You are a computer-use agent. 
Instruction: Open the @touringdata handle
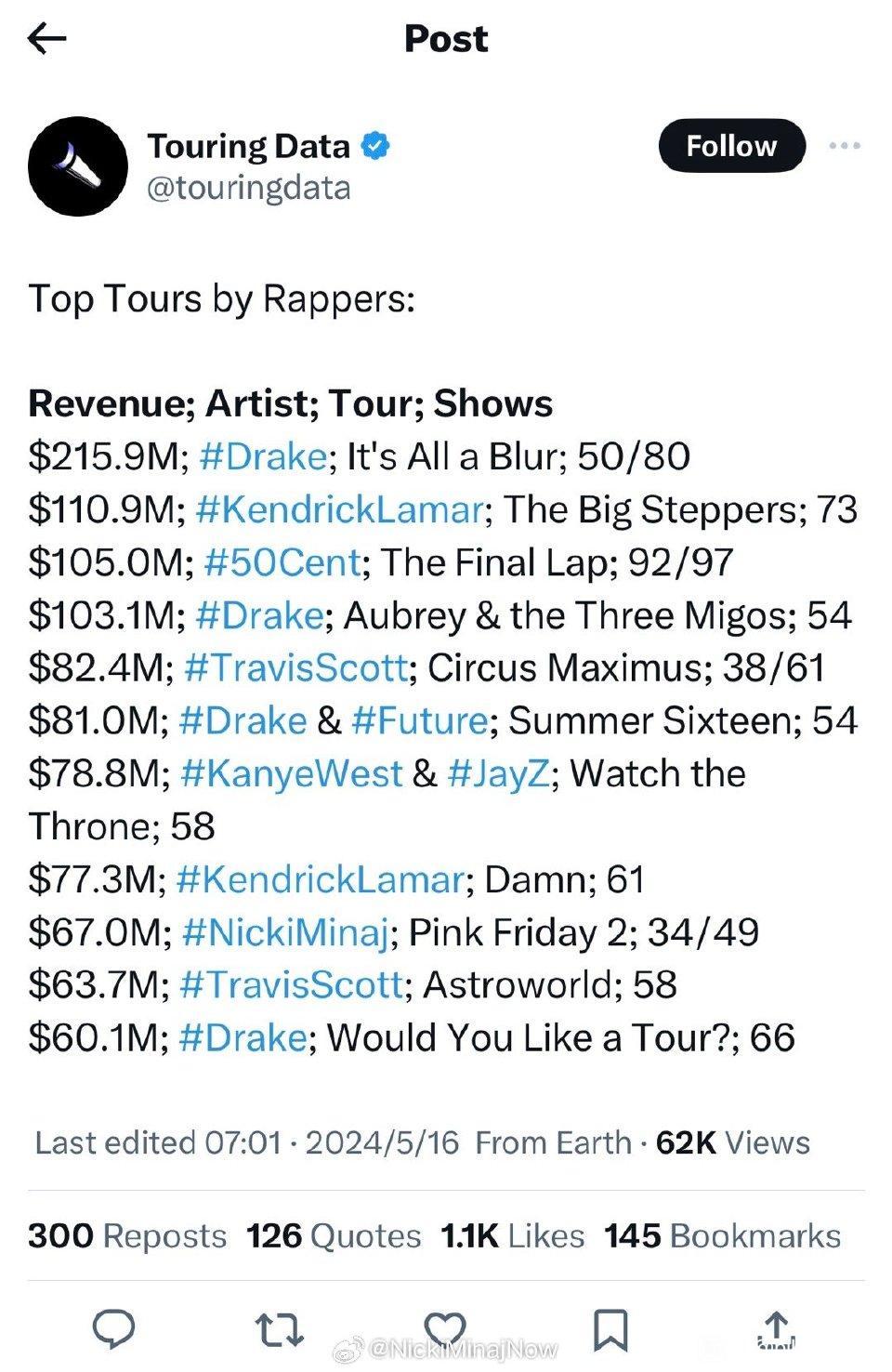249,188
